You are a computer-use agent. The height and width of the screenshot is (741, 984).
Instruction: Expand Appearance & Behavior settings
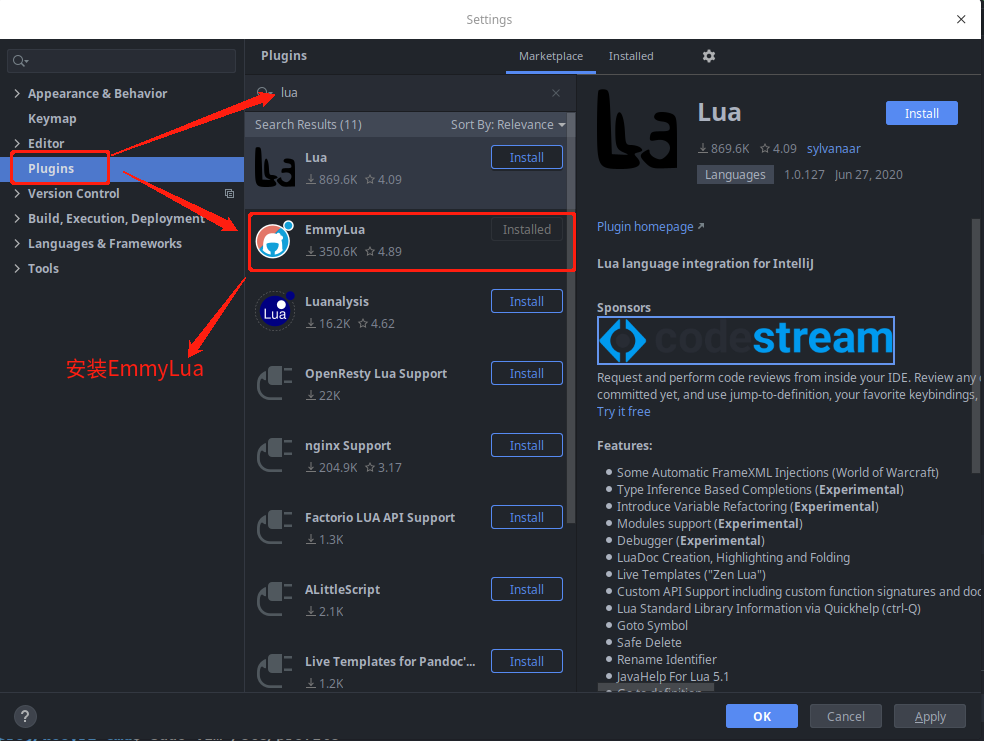click(17, 93)
